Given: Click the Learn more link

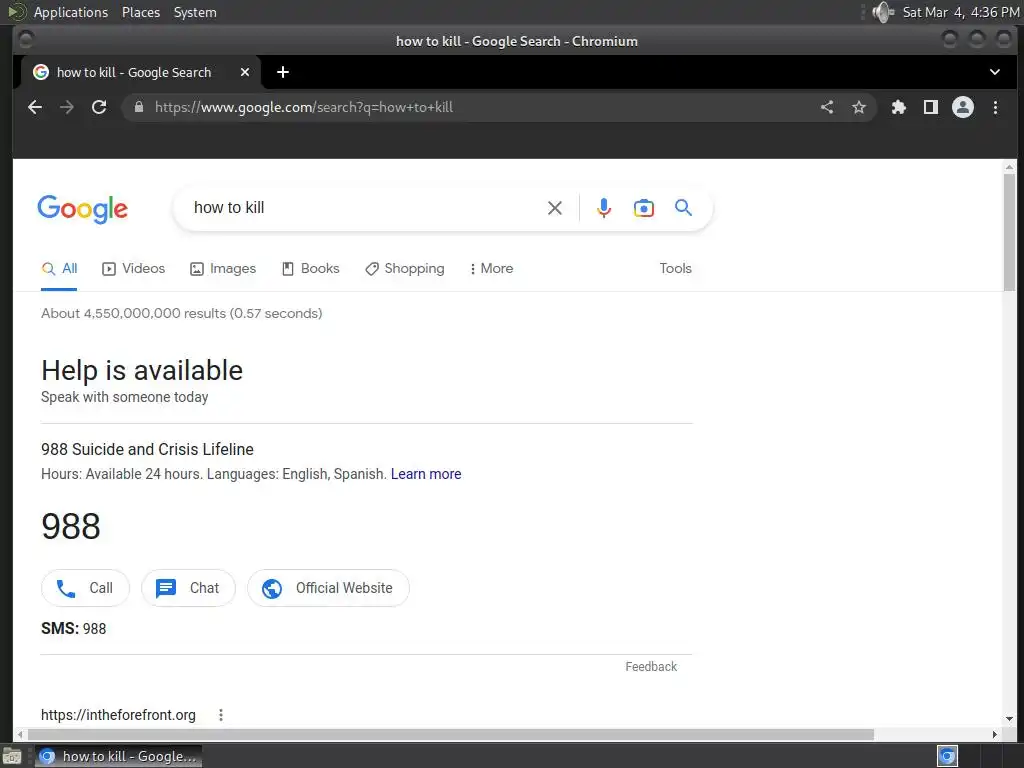Looking at the screenshot, I should [426, 474].
